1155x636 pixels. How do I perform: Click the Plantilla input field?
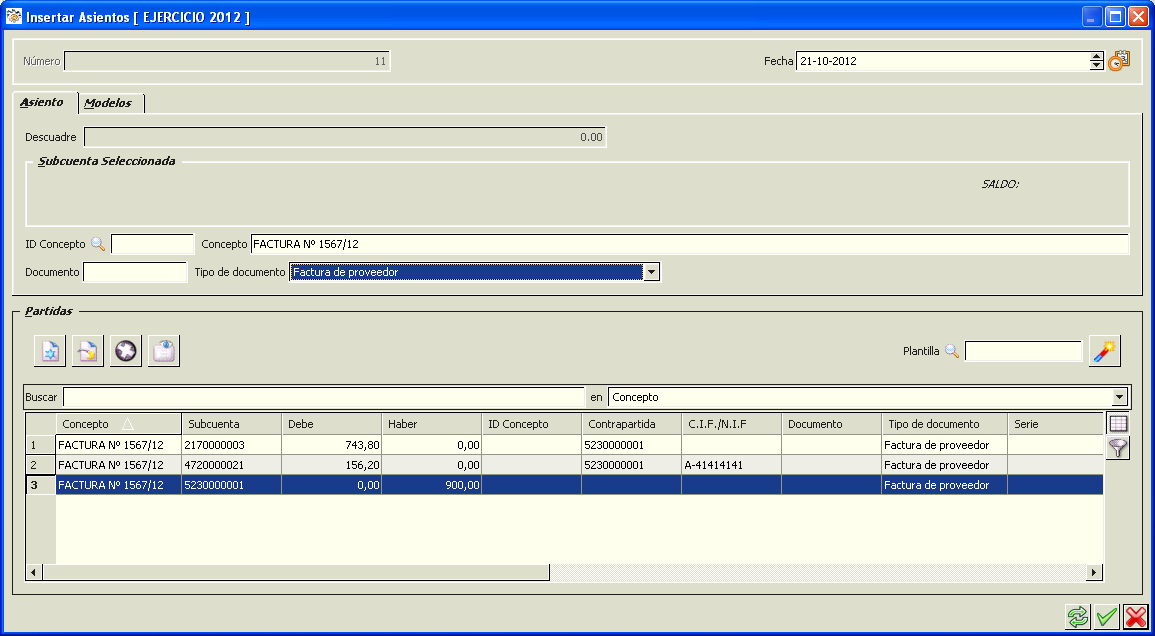(1023, 352)
